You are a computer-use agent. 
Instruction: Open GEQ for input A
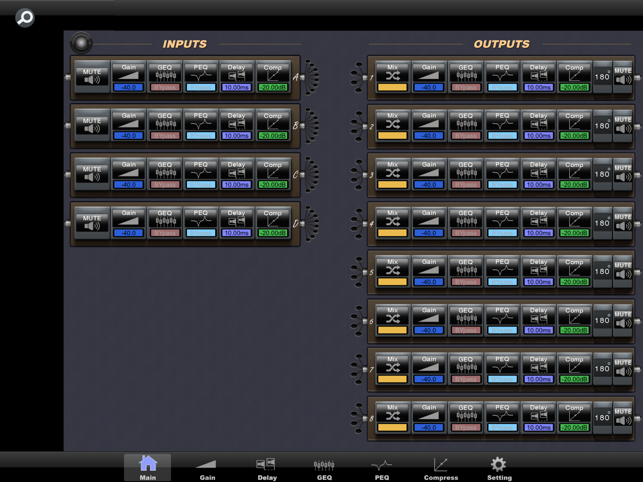[x=164, y=76]
